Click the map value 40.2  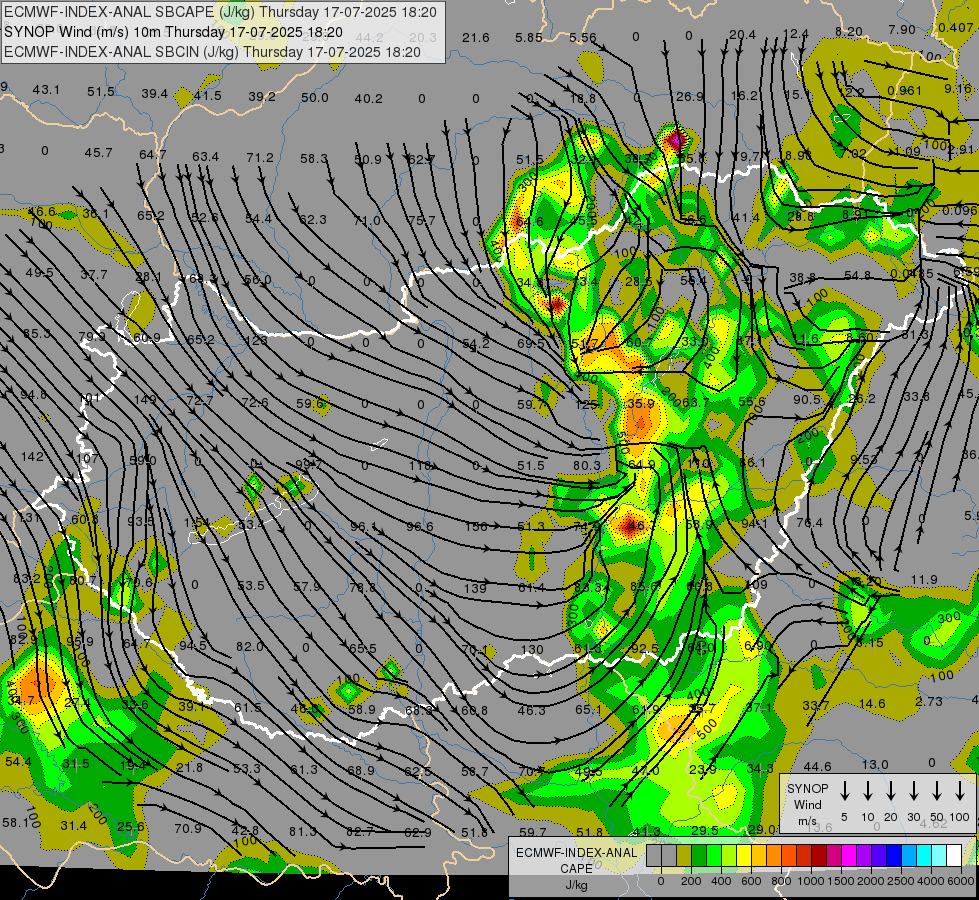[x=368, y=98]
